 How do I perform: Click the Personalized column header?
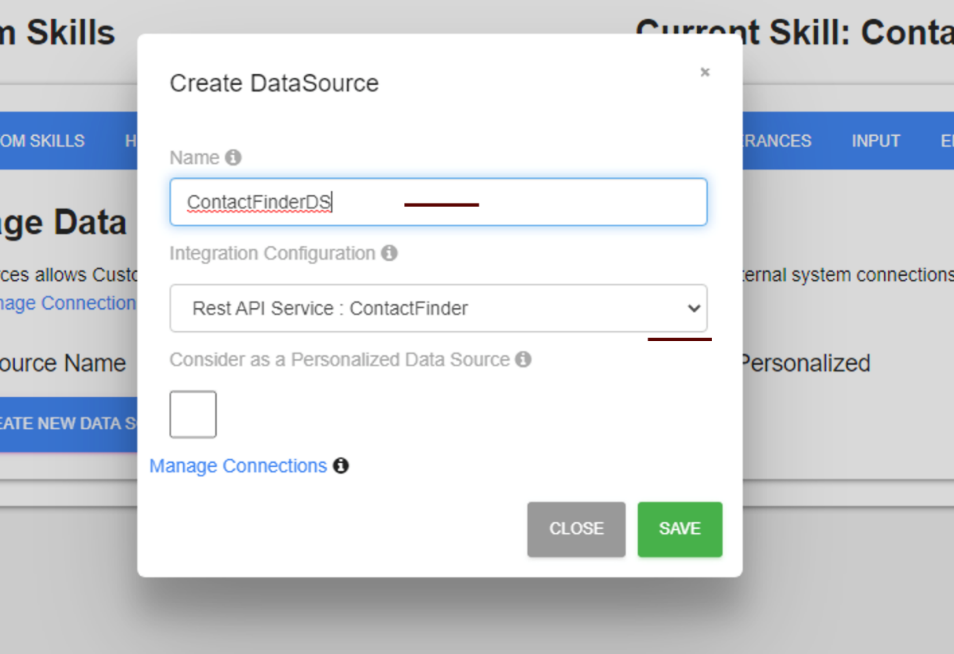point(804,363)
